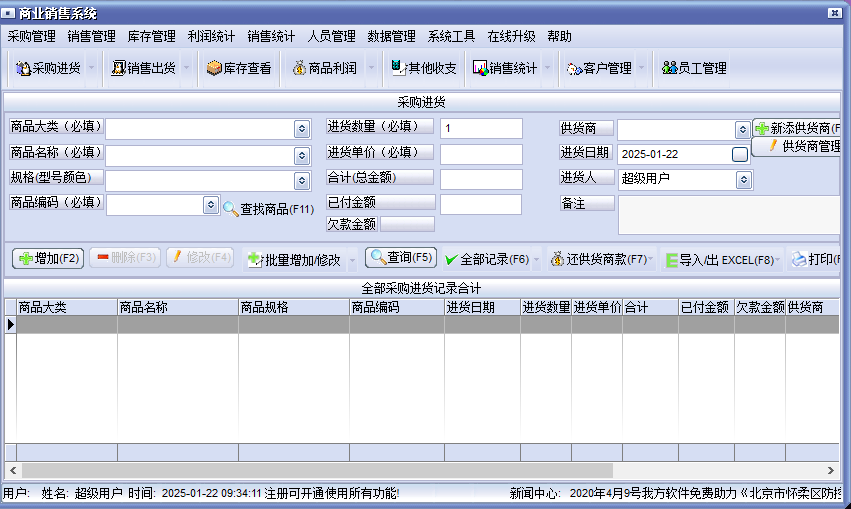851x509 pixels.
Task: Open the 帮助 menu
Action: (560, 36)
